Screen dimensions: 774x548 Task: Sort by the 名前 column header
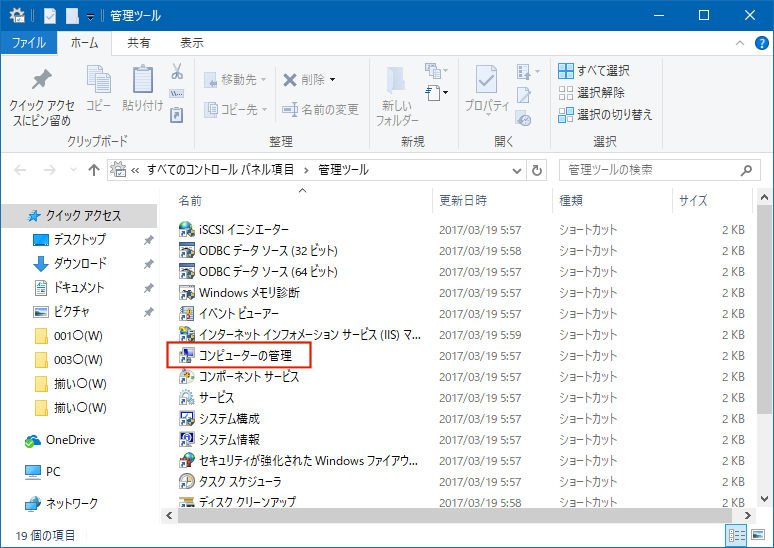[190, 200]
